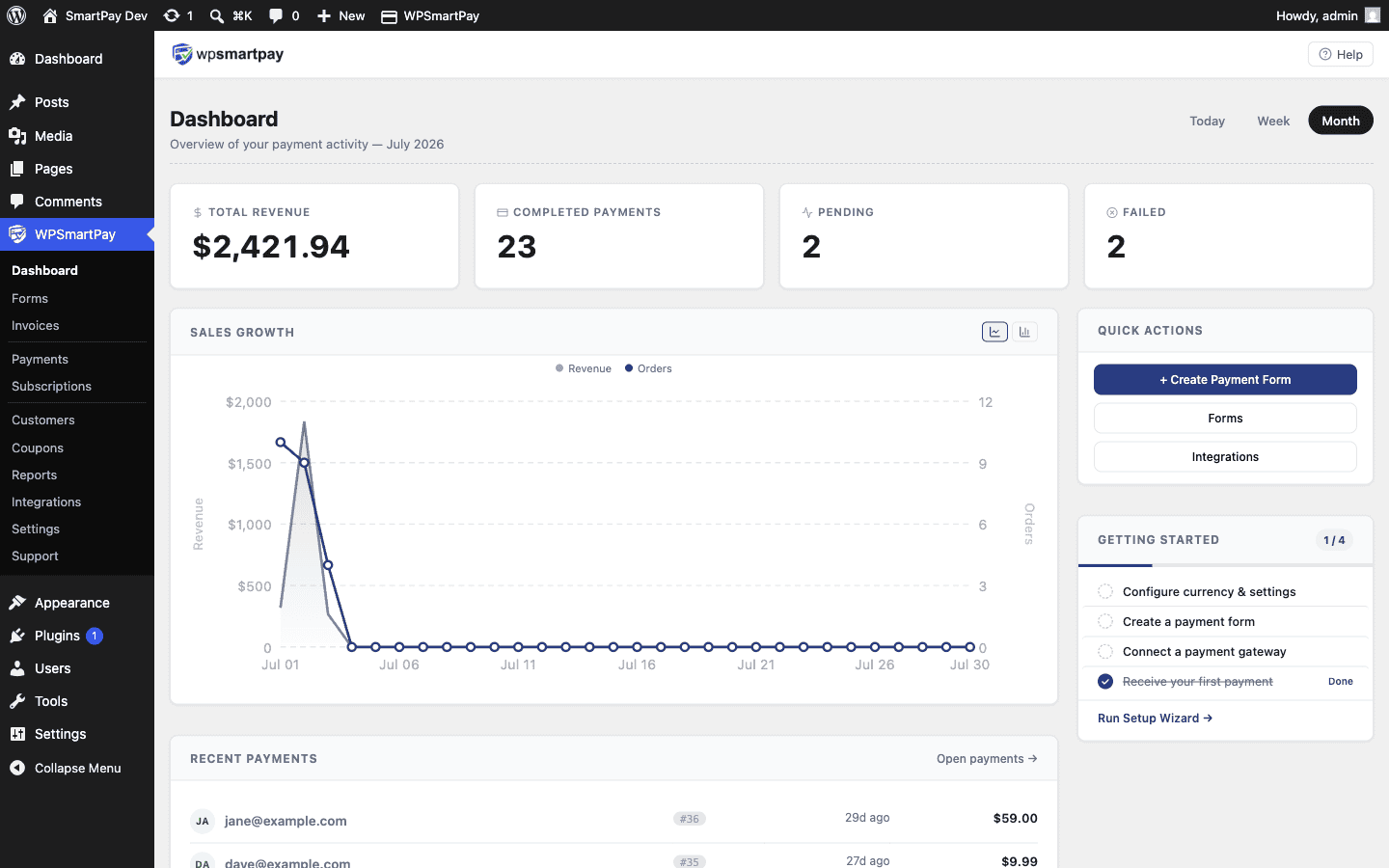Open the updates indicator showing 1
Screen dimensions: 1389x868
(178, 15)
